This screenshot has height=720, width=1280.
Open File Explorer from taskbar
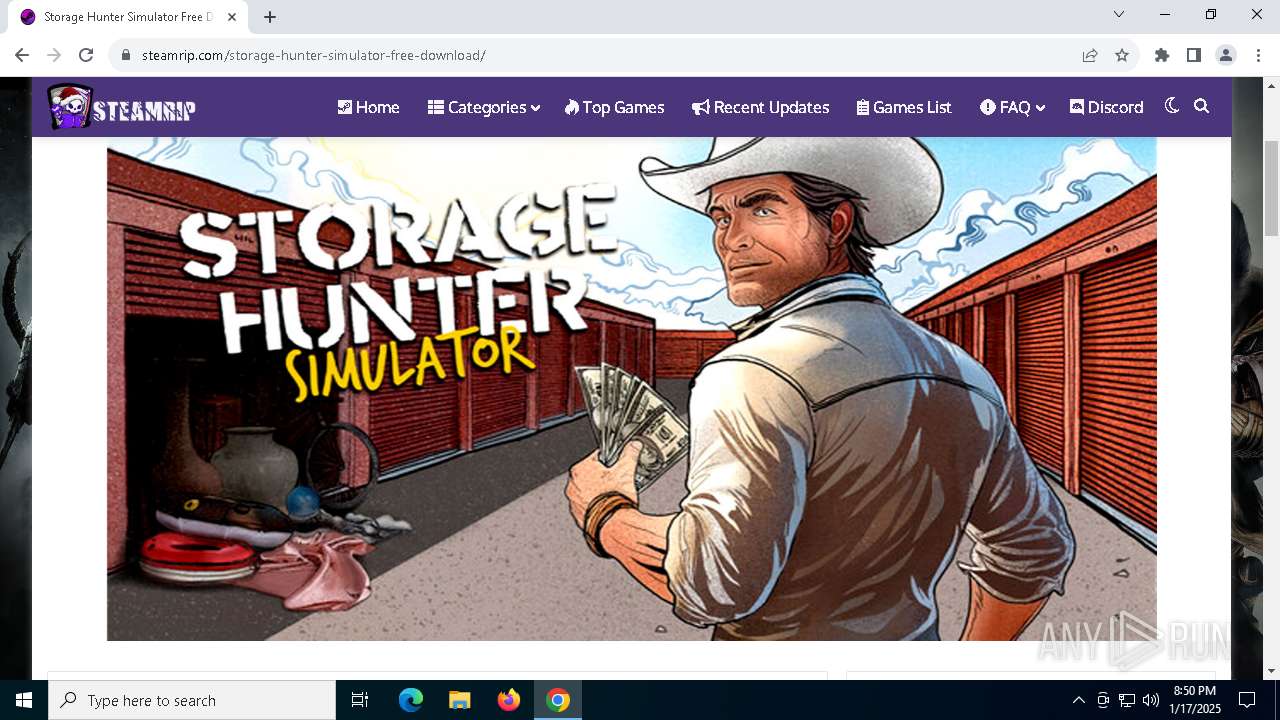point(459,700)
